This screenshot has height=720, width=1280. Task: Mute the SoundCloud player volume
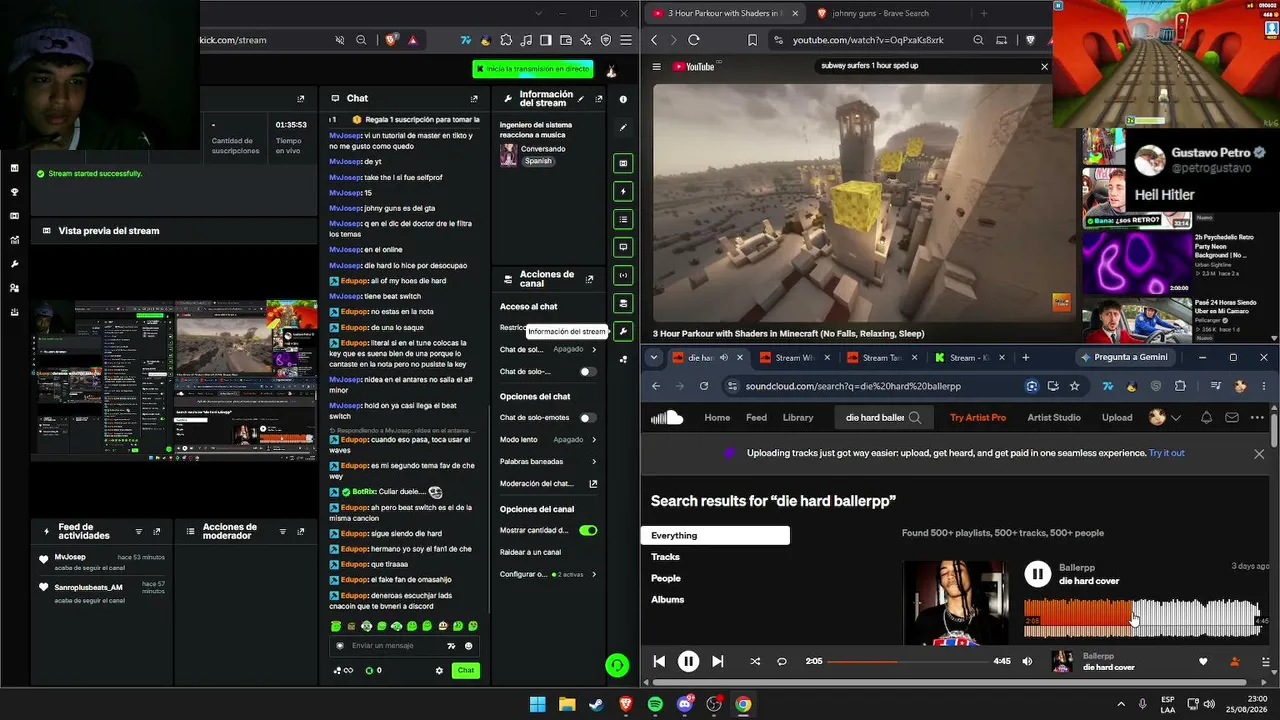pos(1027,661)
